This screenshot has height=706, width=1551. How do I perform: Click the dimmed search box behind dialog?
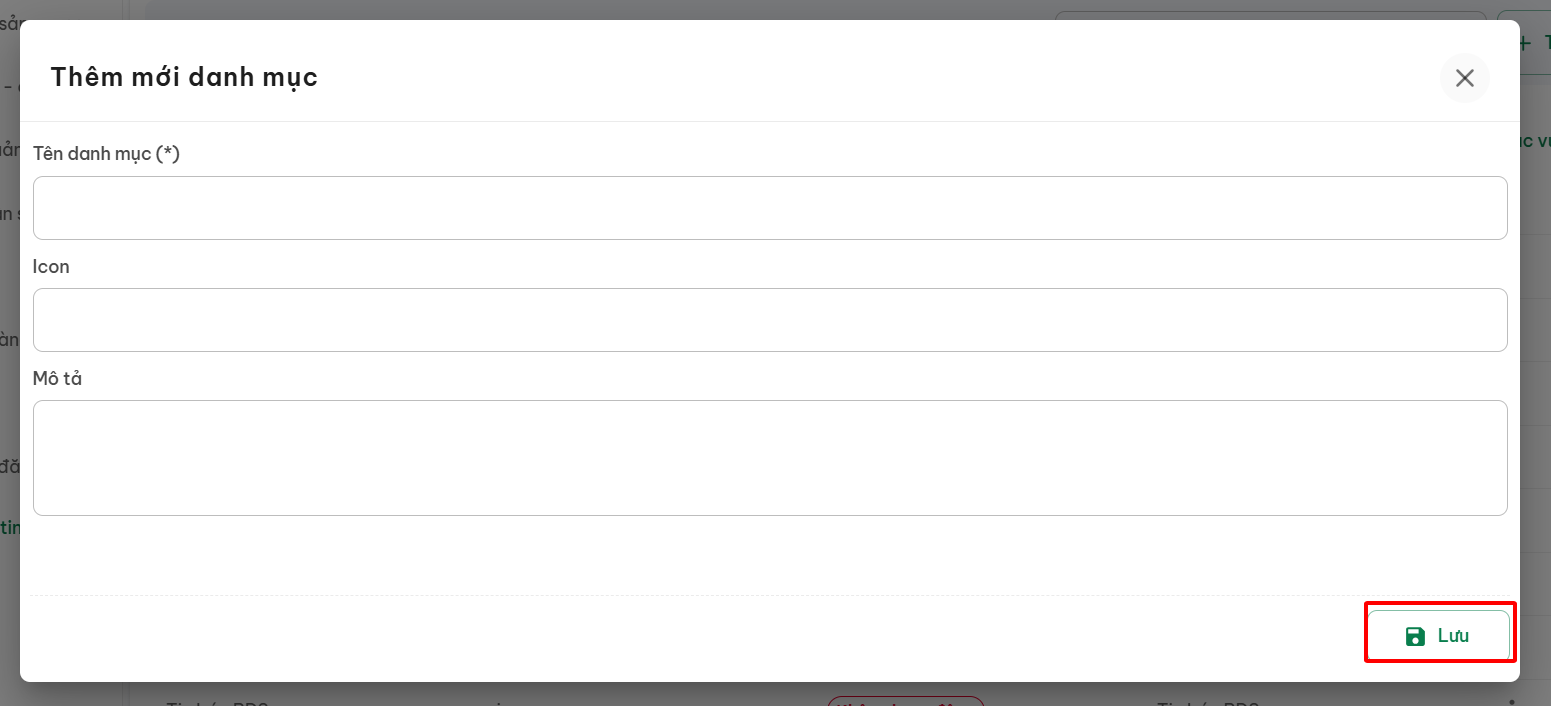(1270, 15)
